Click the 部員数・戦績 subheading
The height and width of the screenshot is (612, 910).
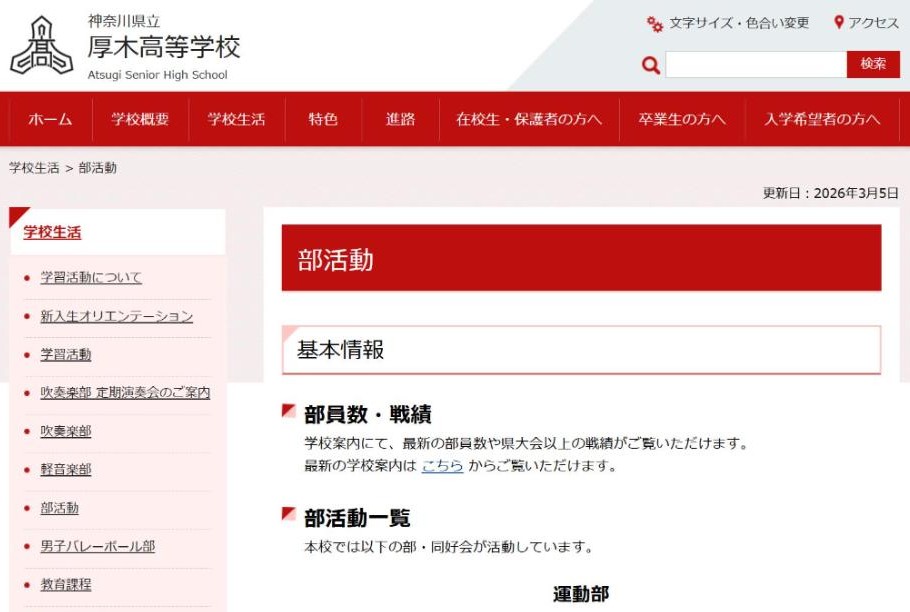(367, 415)
